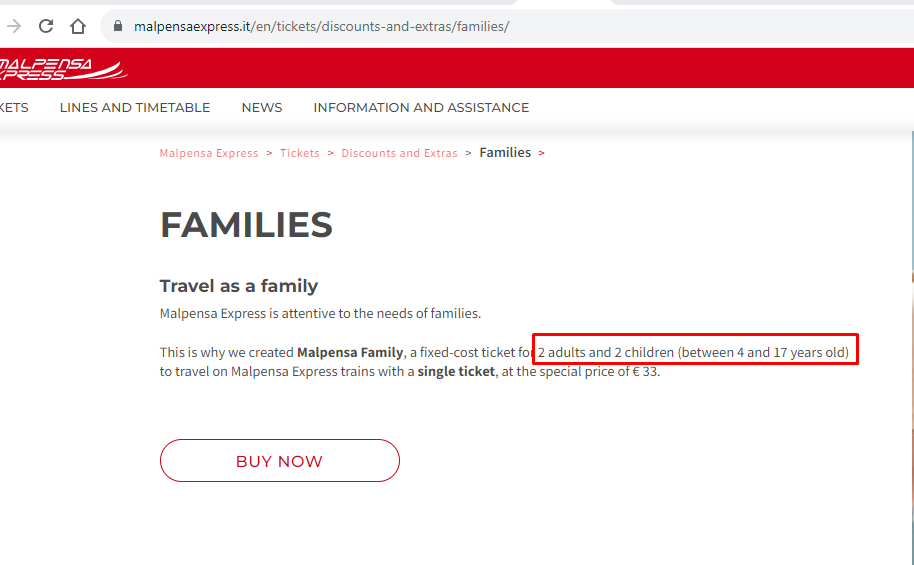Image resolution: width=914 pixels, height=565 pixels.
Task: Focus the address bar URL
Action: [322, 26]
